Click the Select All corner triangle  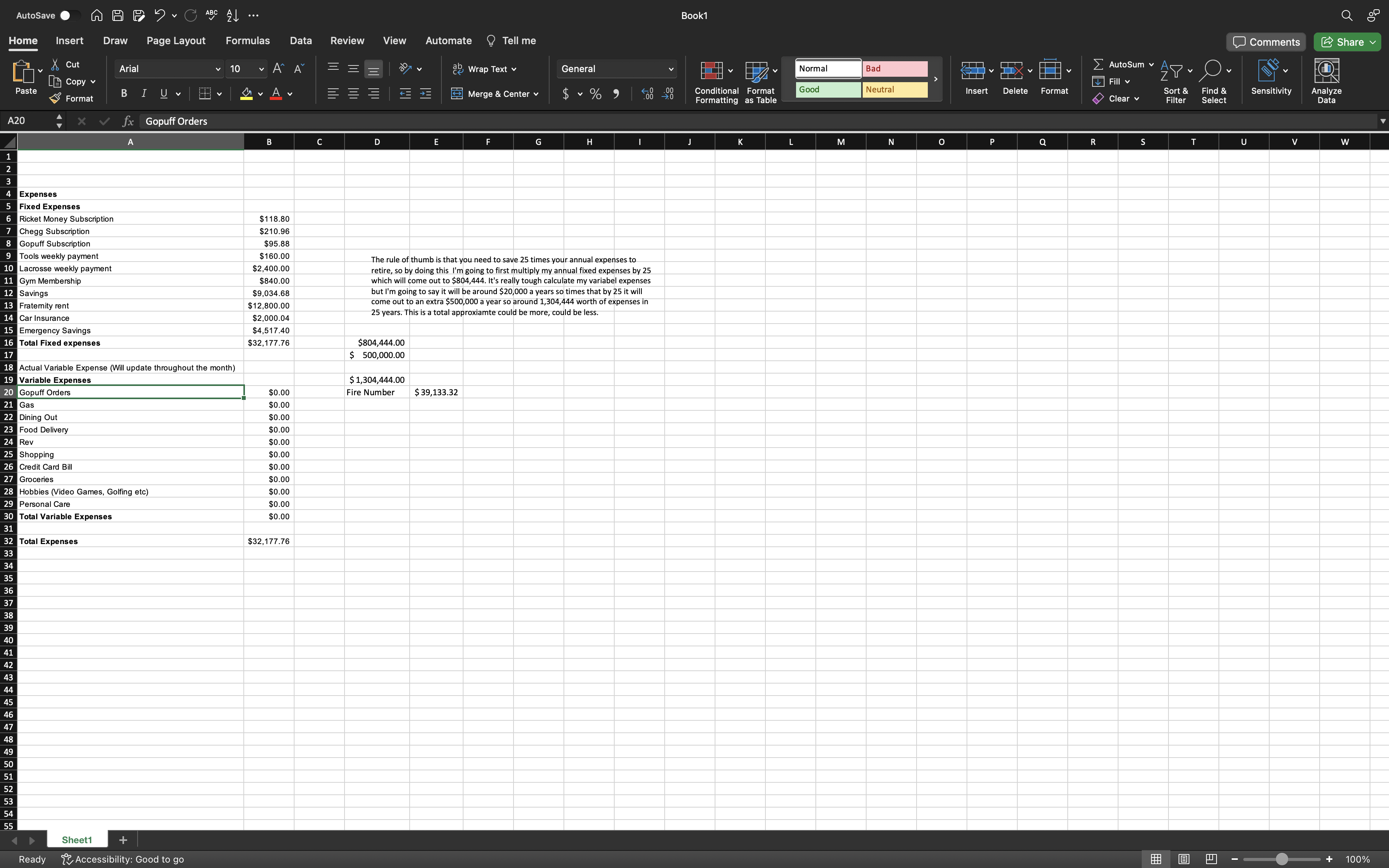(9, 142)
